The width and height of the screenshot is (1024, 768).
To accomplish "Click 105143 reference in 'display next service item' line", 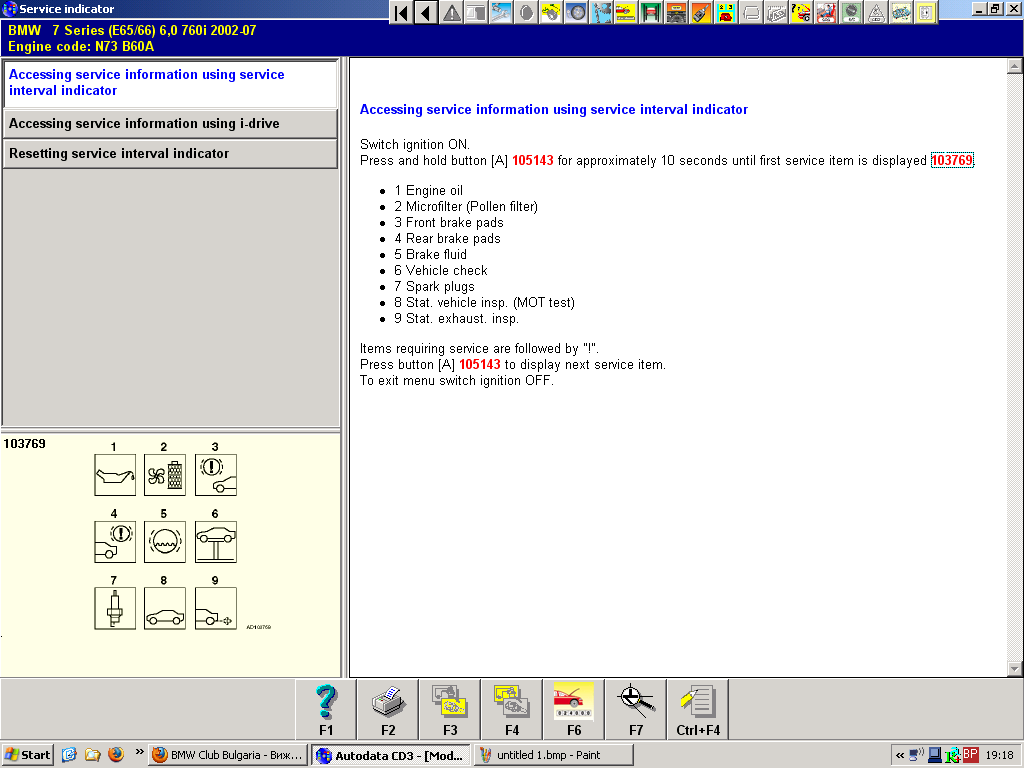I will (x=479, y=364).
